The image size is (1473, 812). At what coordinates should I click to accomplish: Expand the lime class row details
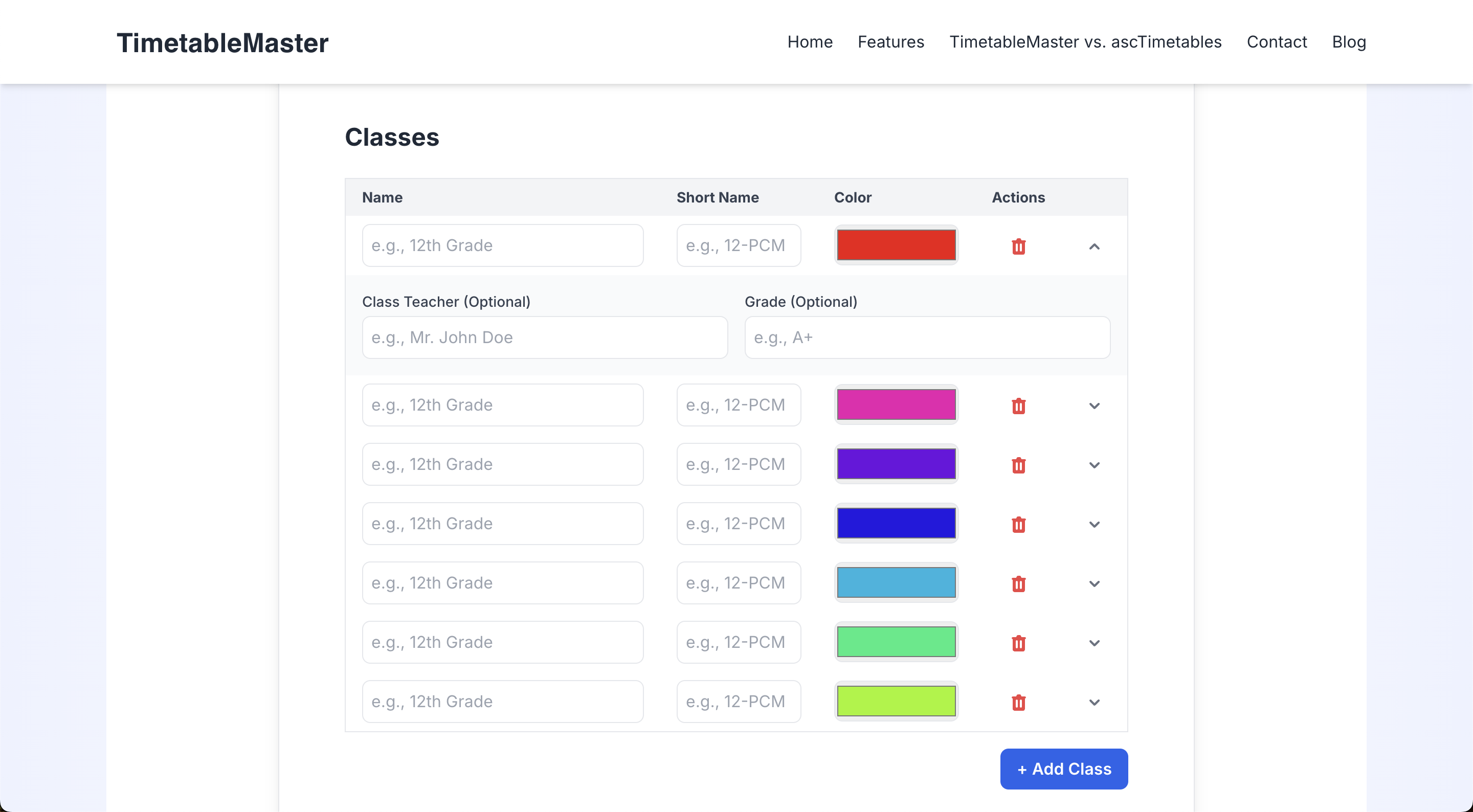(x=1094, y=702)
